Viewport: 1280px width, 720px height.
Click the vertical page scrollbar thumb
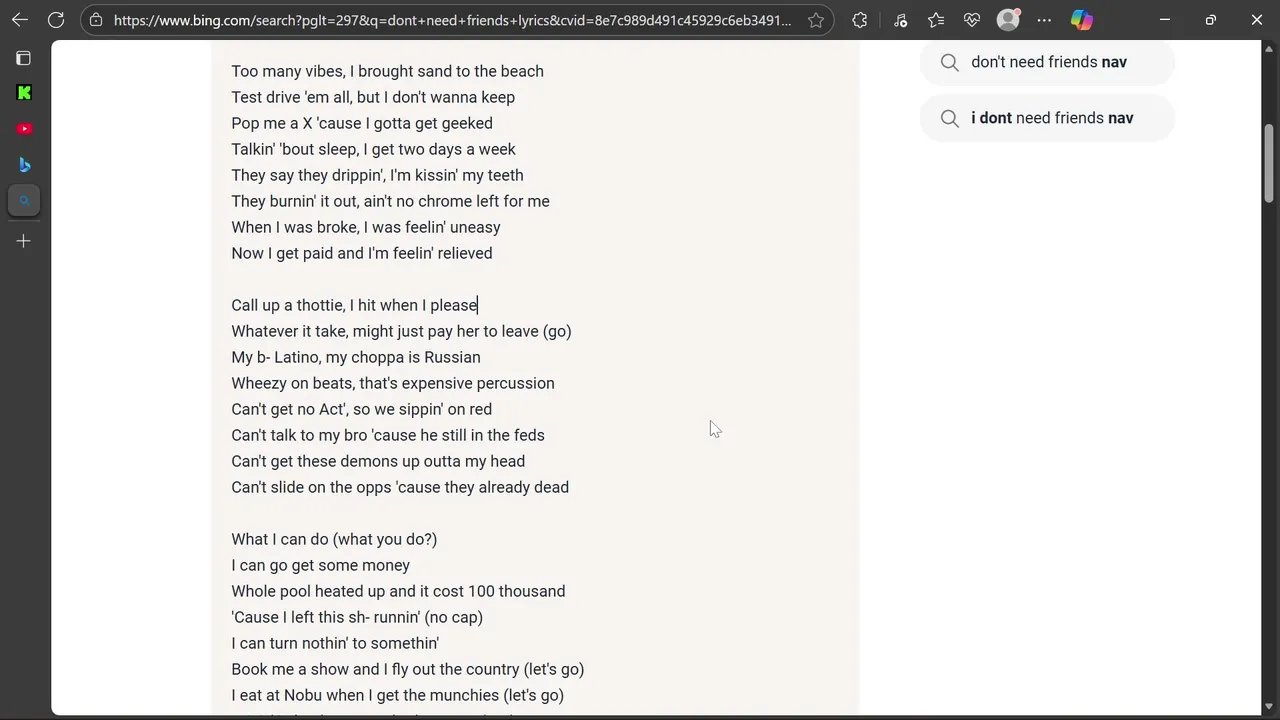[1270, 163]
